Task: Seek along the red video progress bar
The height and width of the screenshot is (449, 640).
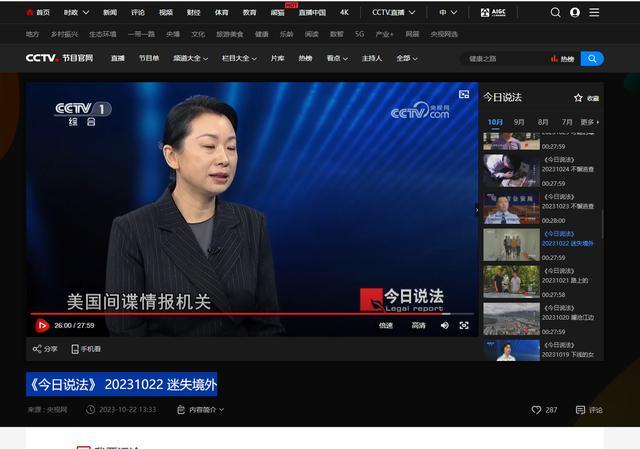Action: coord(252,314)
